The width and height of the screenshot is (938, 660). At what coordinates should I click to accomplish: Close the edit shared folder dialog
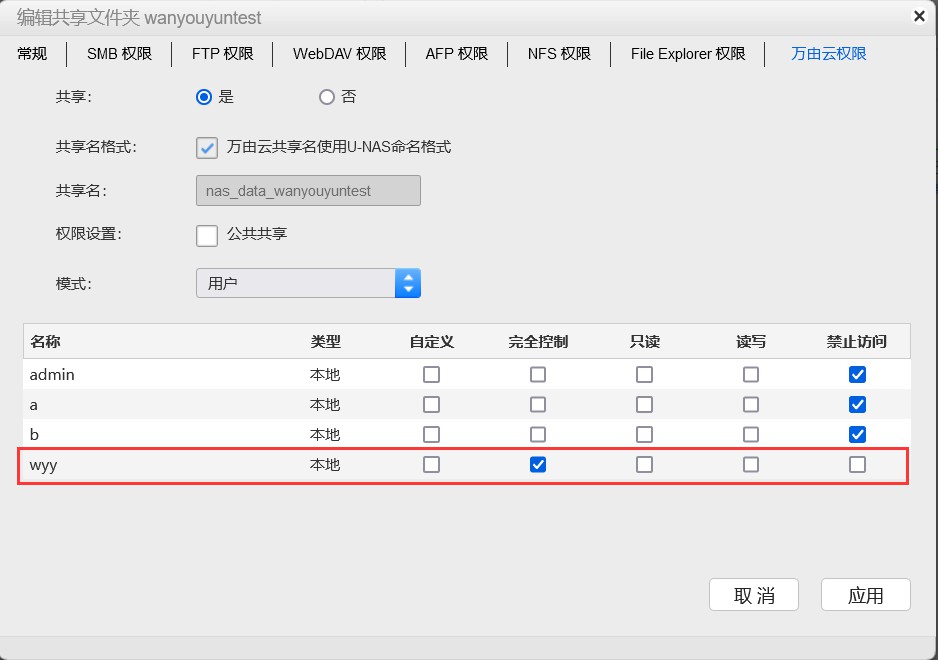coord(919,16)
